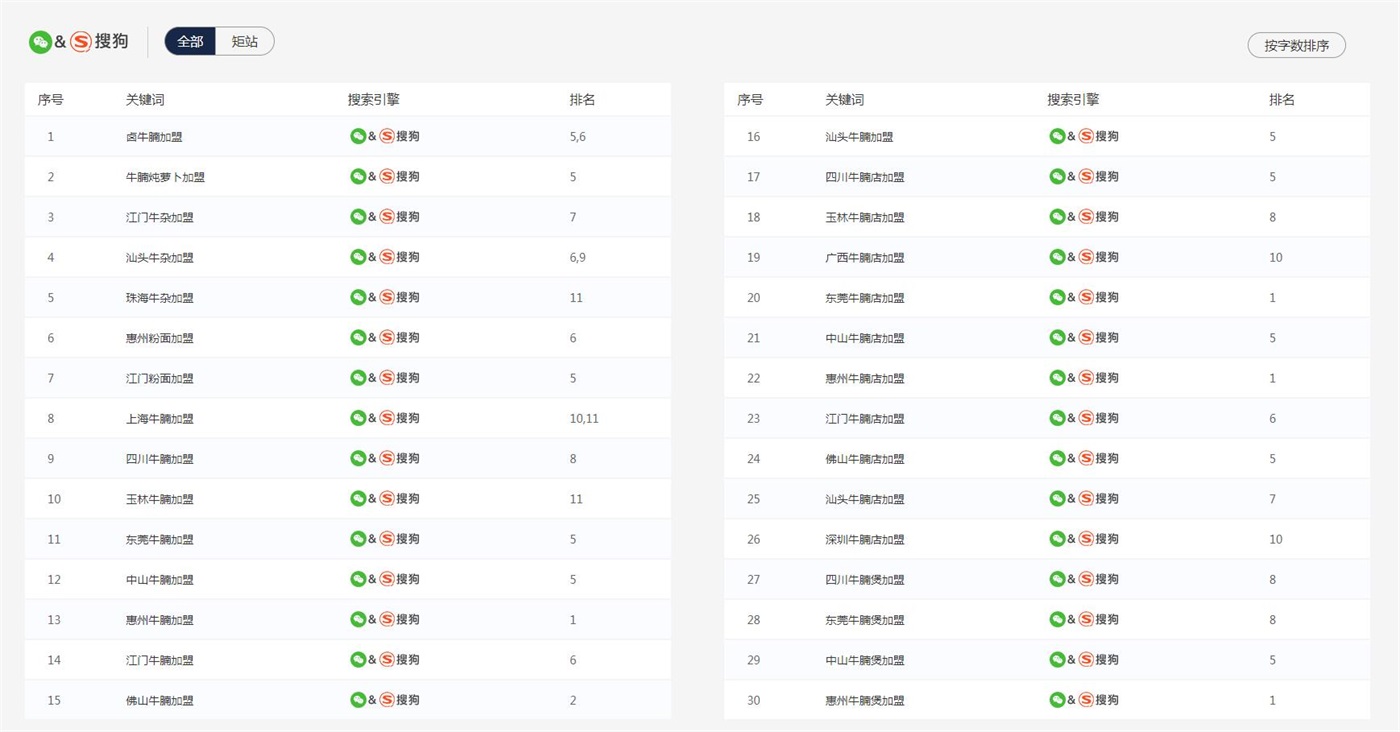The height and width of the screenshot is (732, 1400).
Task: Click the 关键词 column header in the right table
Action: pyautogui.click(x=844, y=100)
